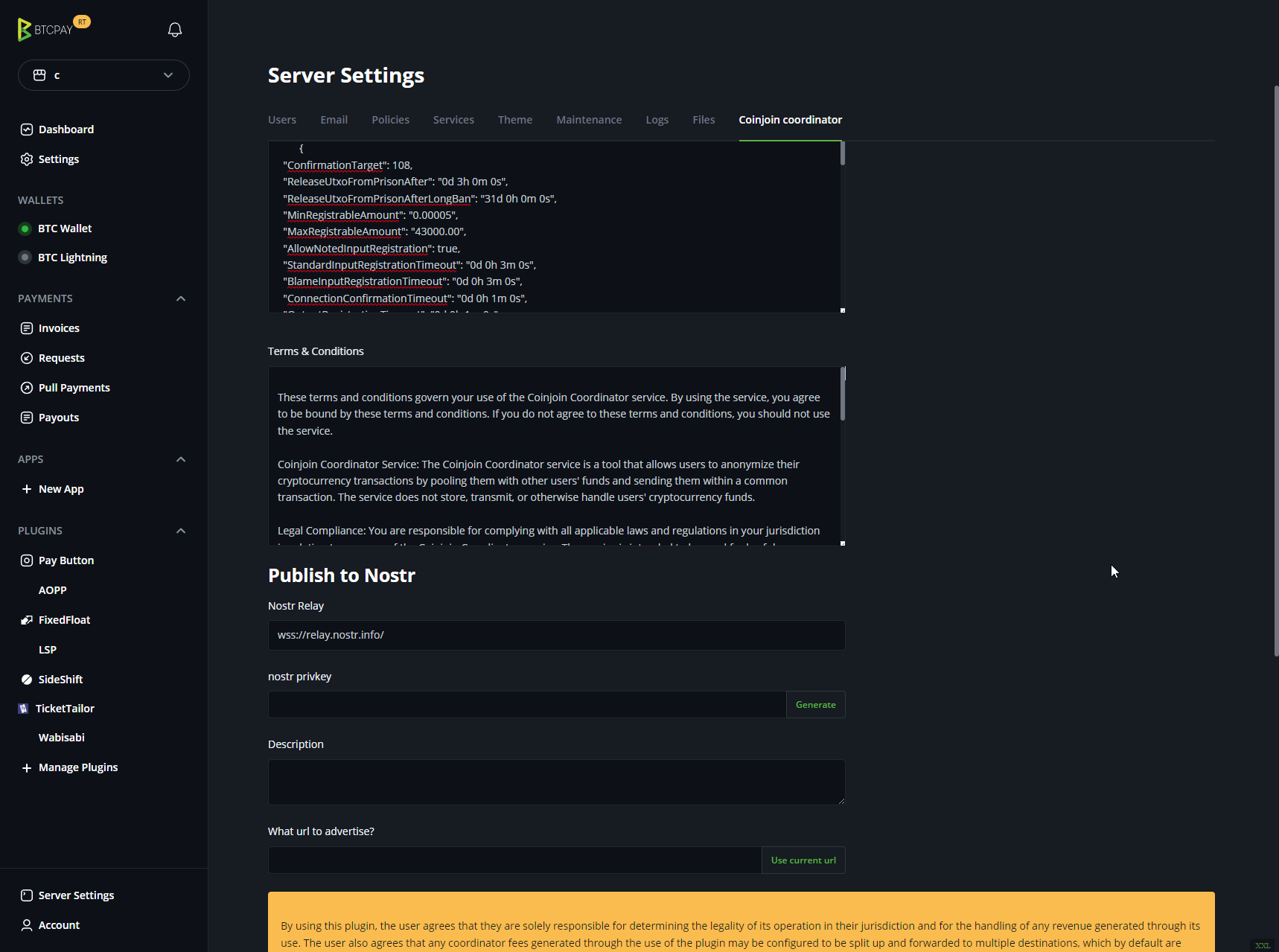Viewport: 1279px width, 952px height.
Task: Switch to the Policies tab
Action: (390, 120)
